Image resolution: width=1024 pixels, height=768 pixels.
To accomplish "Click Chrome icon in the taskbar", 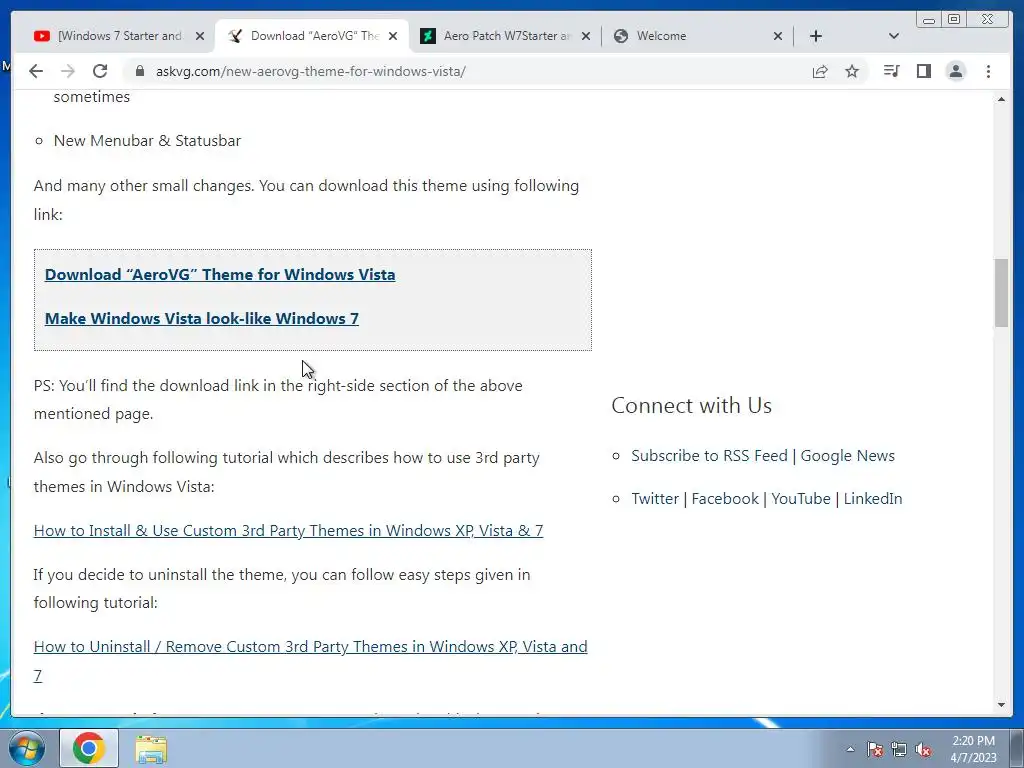I will point(89,748).
